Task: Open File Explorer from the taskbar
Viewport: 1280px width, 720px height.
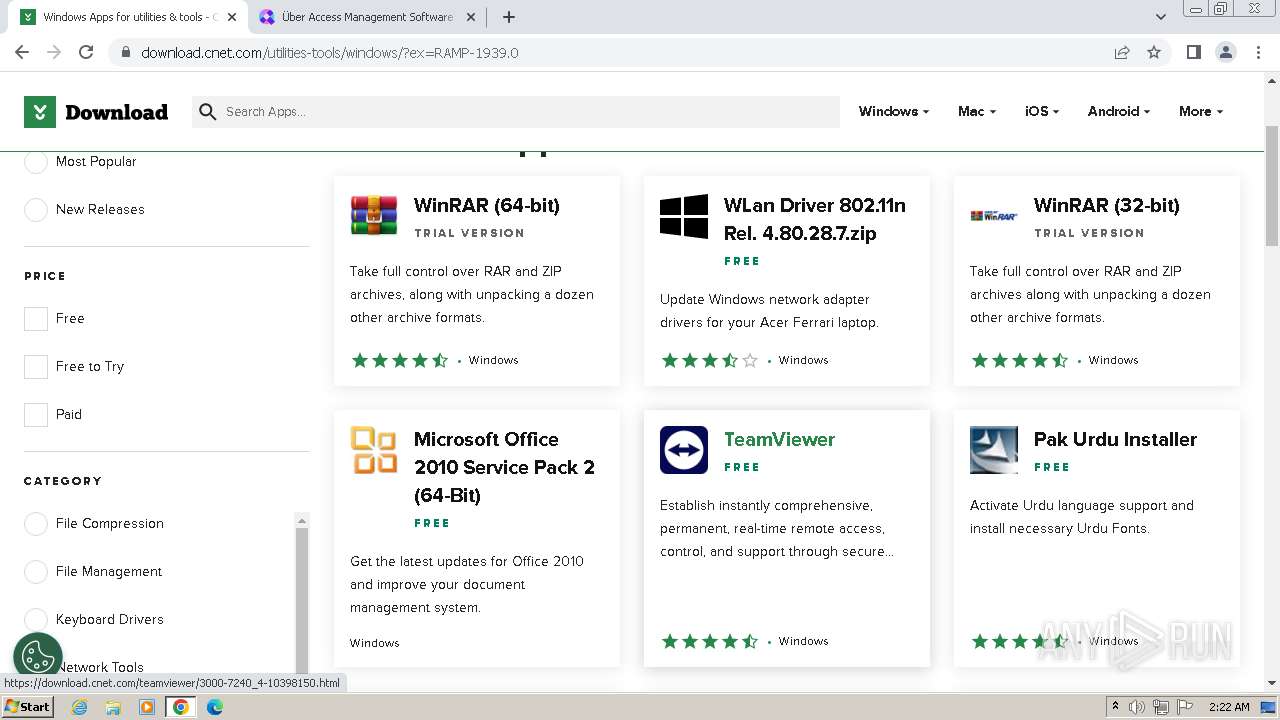Action: coord(113,707)
